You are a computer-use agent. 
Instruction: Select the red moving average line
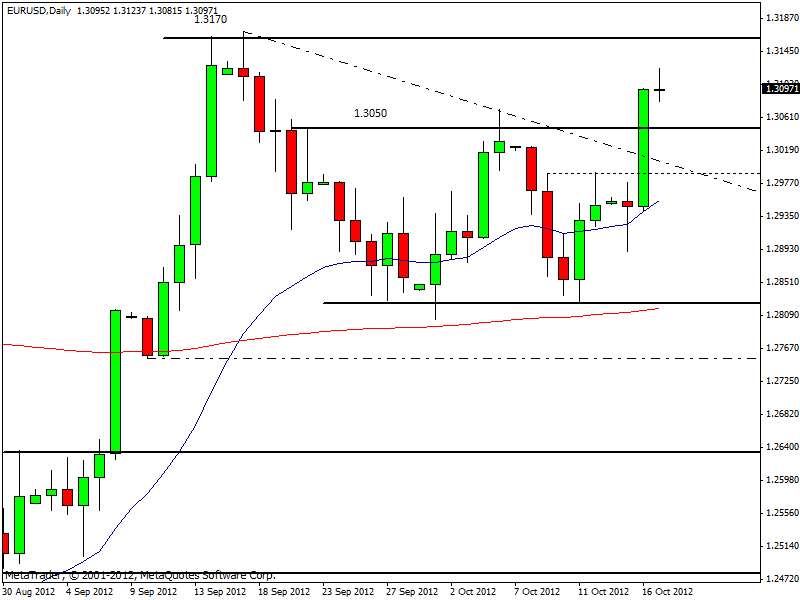(400, 327)
